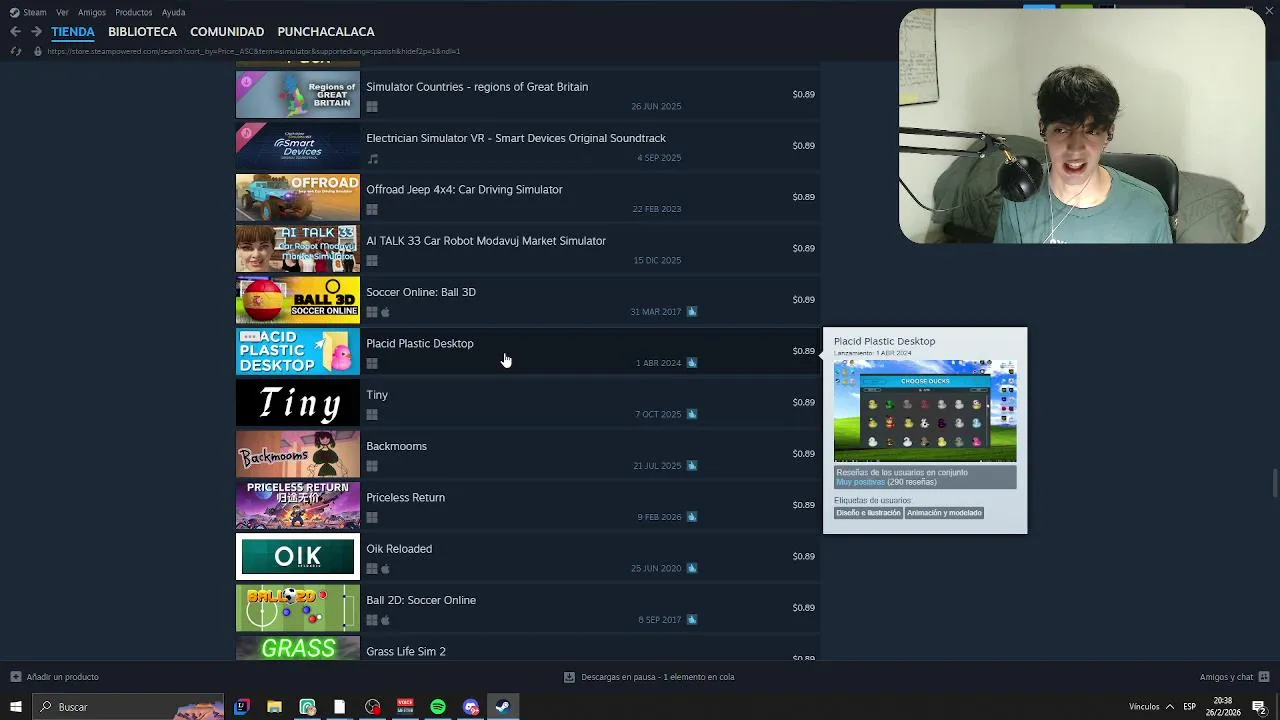The image size is (1280, 720).
Task: Click the Amigos y chat icon
Action: tap(1265, 677)
